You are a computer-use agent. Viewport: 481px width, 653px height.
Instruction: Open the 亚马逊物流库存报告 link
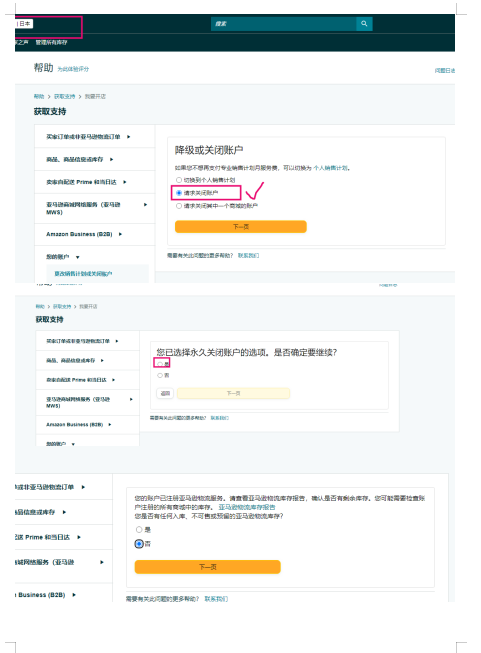(247, 507)
